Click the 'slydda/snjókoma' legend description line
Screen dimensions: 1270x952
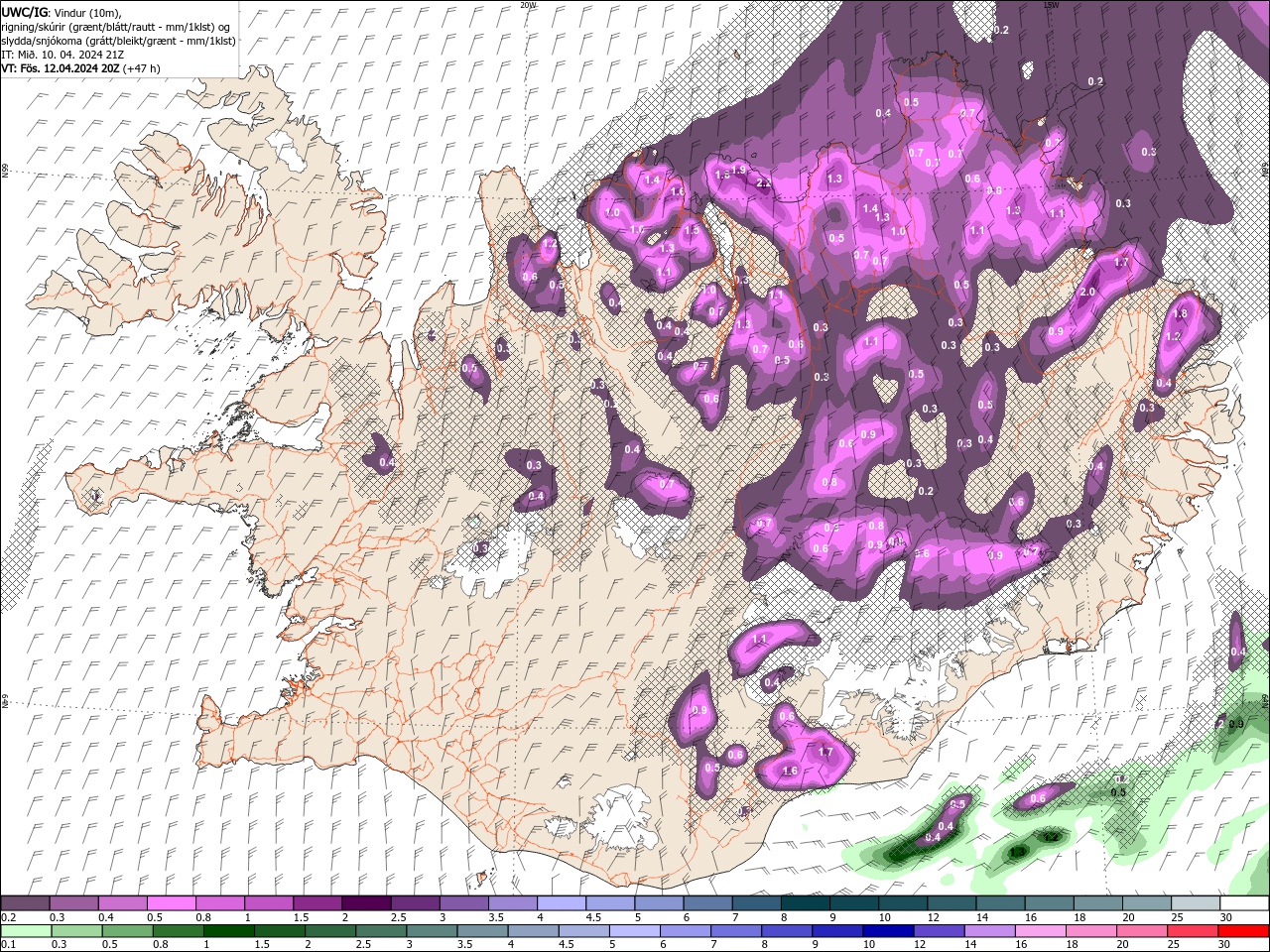point(116,40)
